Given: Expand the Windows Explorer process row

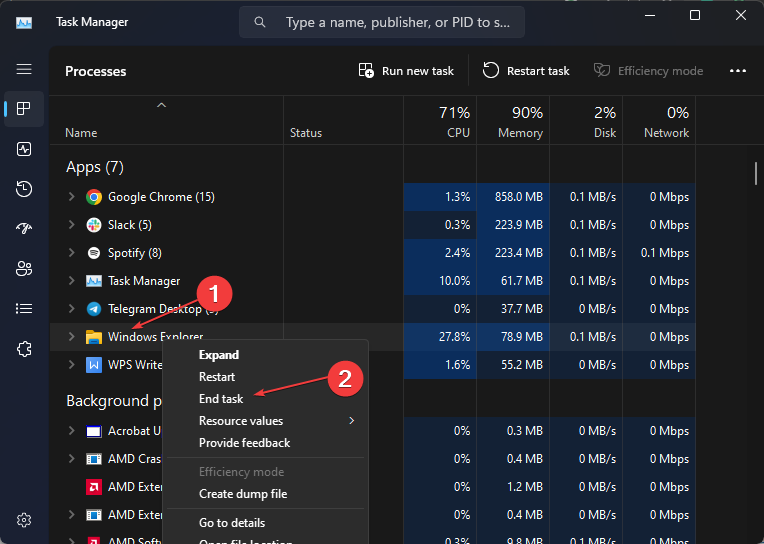Looking at the screenshot, I should [72, 336].
